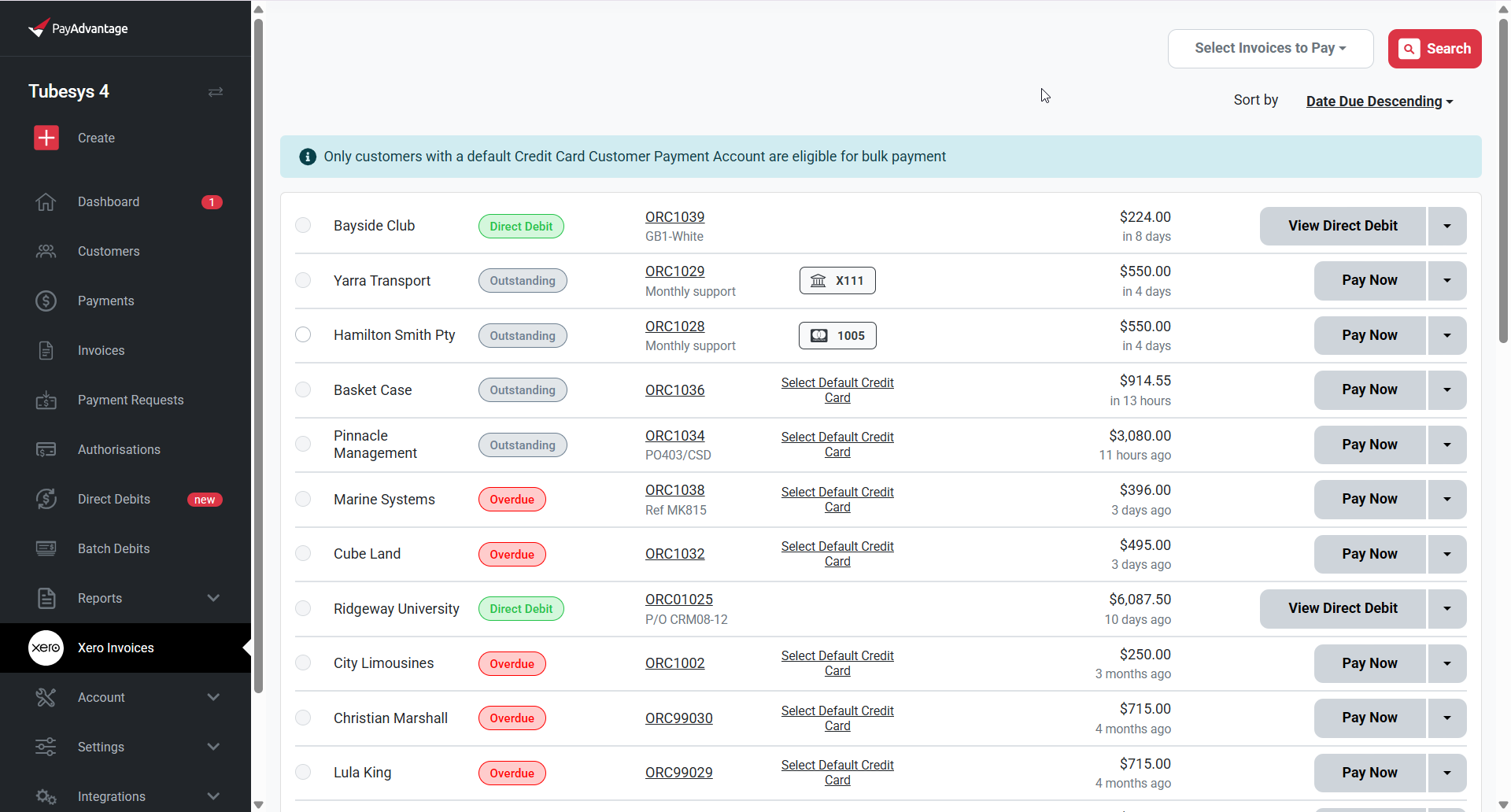Open the Basket Case Pay Now arrow menu
This screenshot has width=1511, height=812.
[x=1447, y=389]
